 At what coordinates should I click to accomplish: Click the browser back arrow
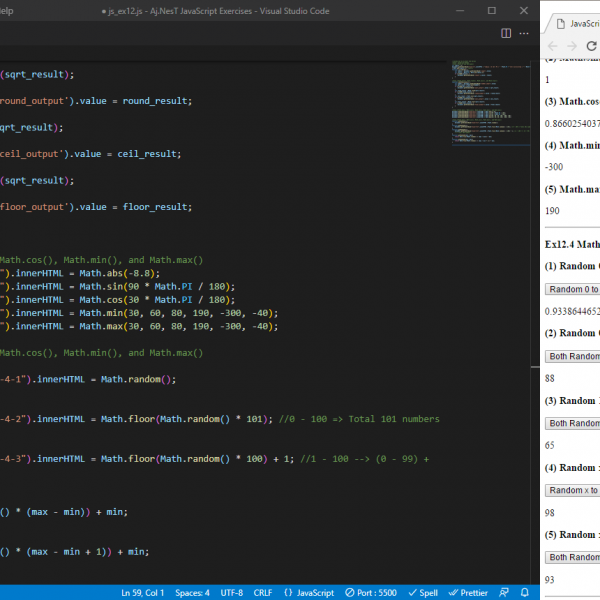[x=553, y=46]
